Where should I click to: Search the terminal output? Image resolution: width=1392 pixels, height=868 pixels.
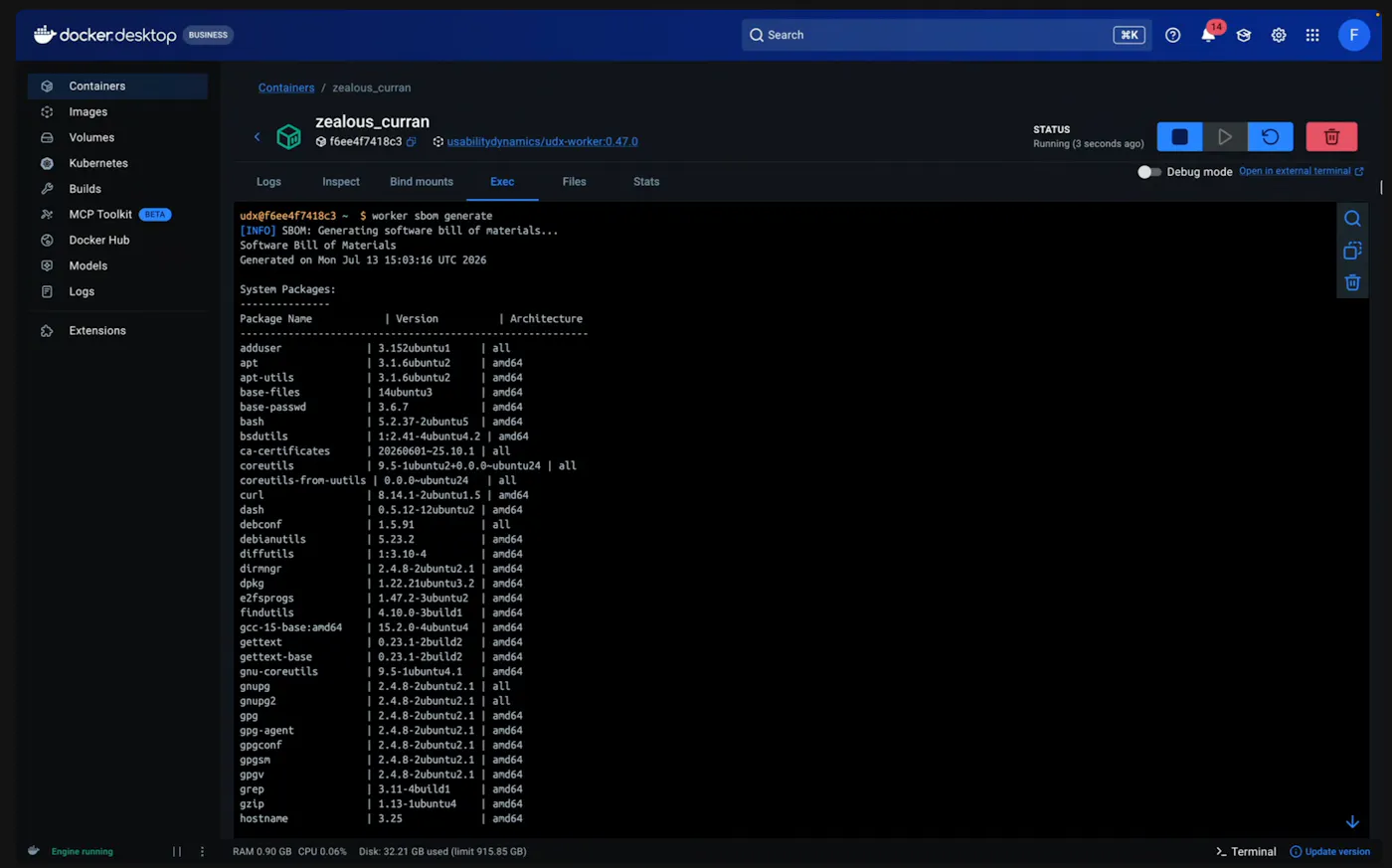pos(1352,219)
